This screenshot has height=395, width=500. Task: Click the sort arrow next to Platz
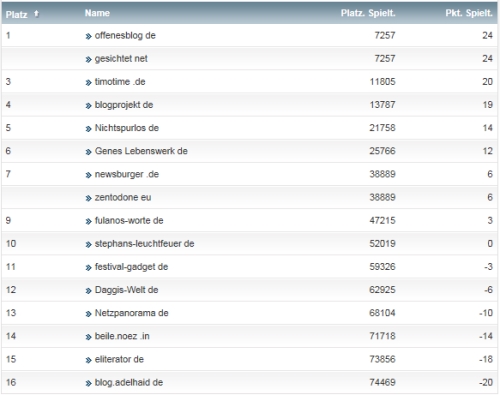coord(37,14)
